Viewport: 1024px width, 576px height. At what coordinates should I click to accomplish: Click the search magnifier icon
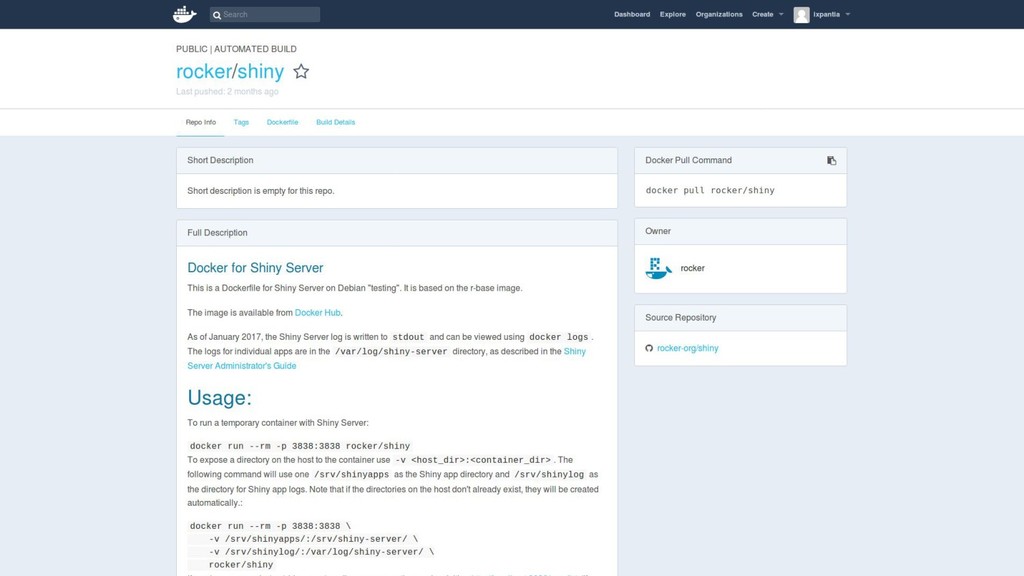click(x=217, y=14)
